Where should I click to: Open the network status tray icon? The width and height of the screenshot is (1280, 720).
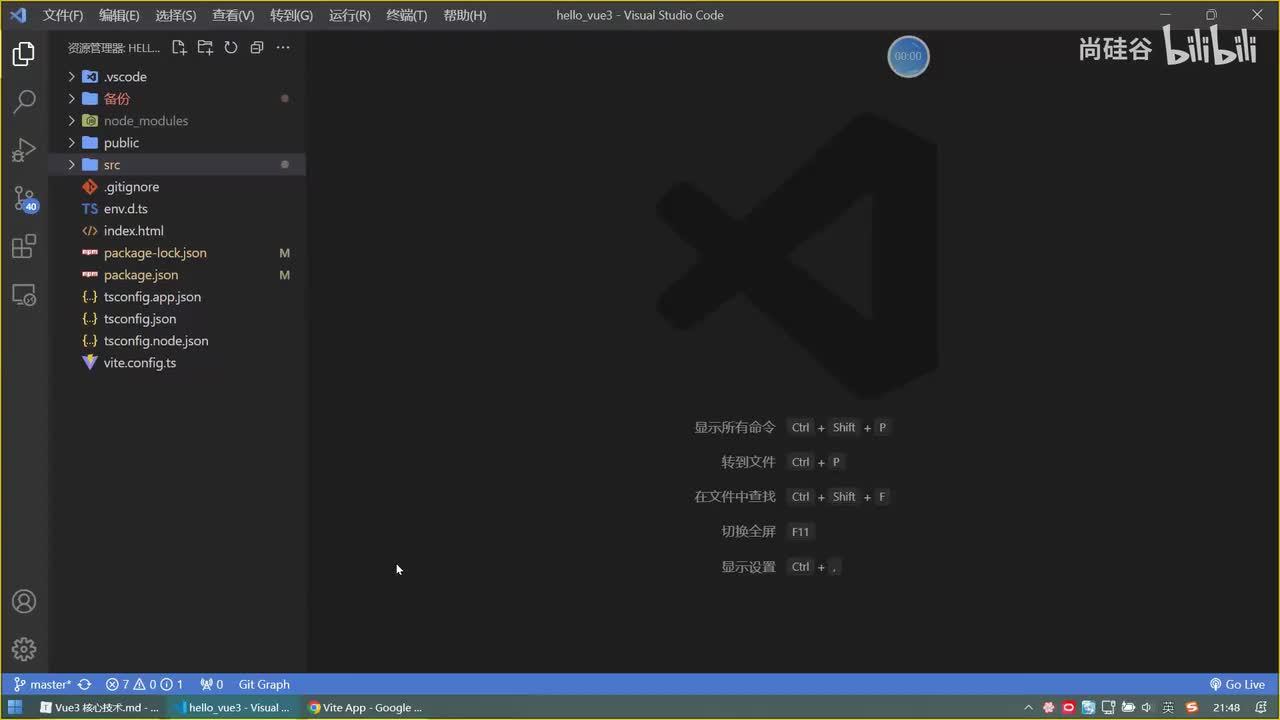[1107, 707]
